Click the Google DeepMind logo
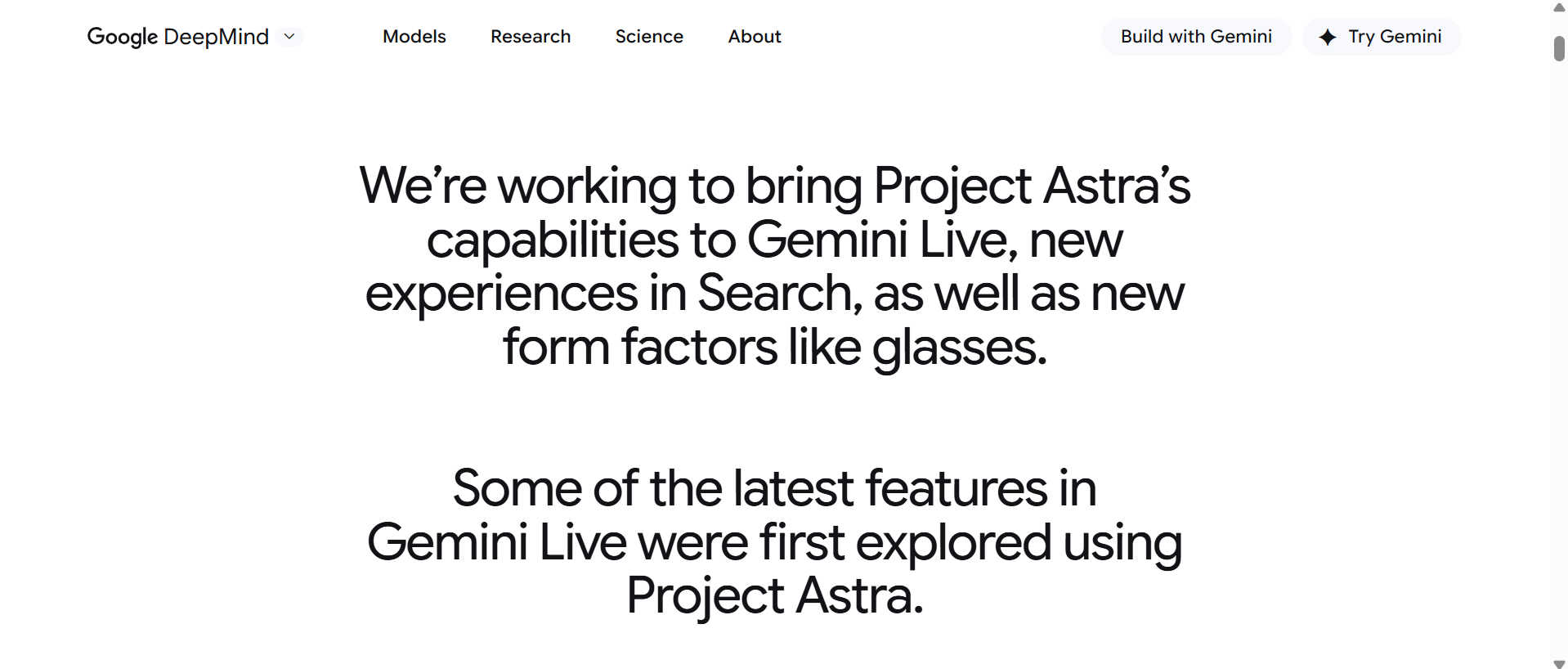1568x669 pixels. (x=177, y=37)
